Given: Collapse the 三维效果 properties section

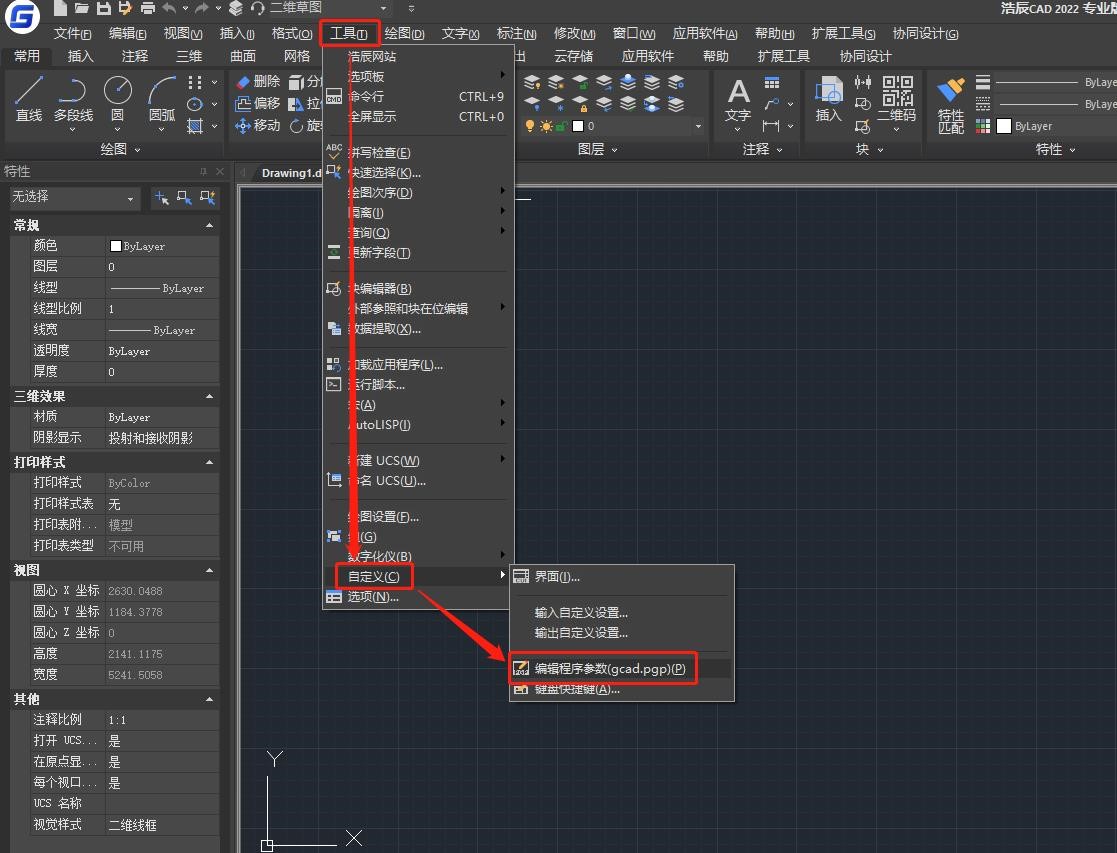Looking at the screenshot, I should 209,396.
